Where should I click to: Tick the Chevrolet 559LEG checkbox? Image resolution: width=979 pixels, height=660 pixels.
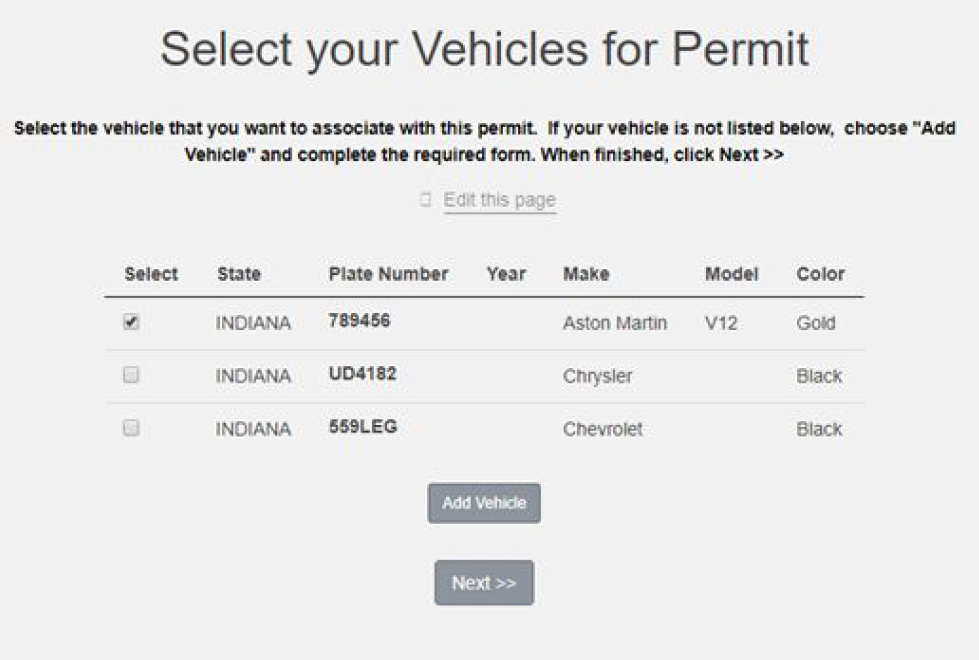click(131, 427)
